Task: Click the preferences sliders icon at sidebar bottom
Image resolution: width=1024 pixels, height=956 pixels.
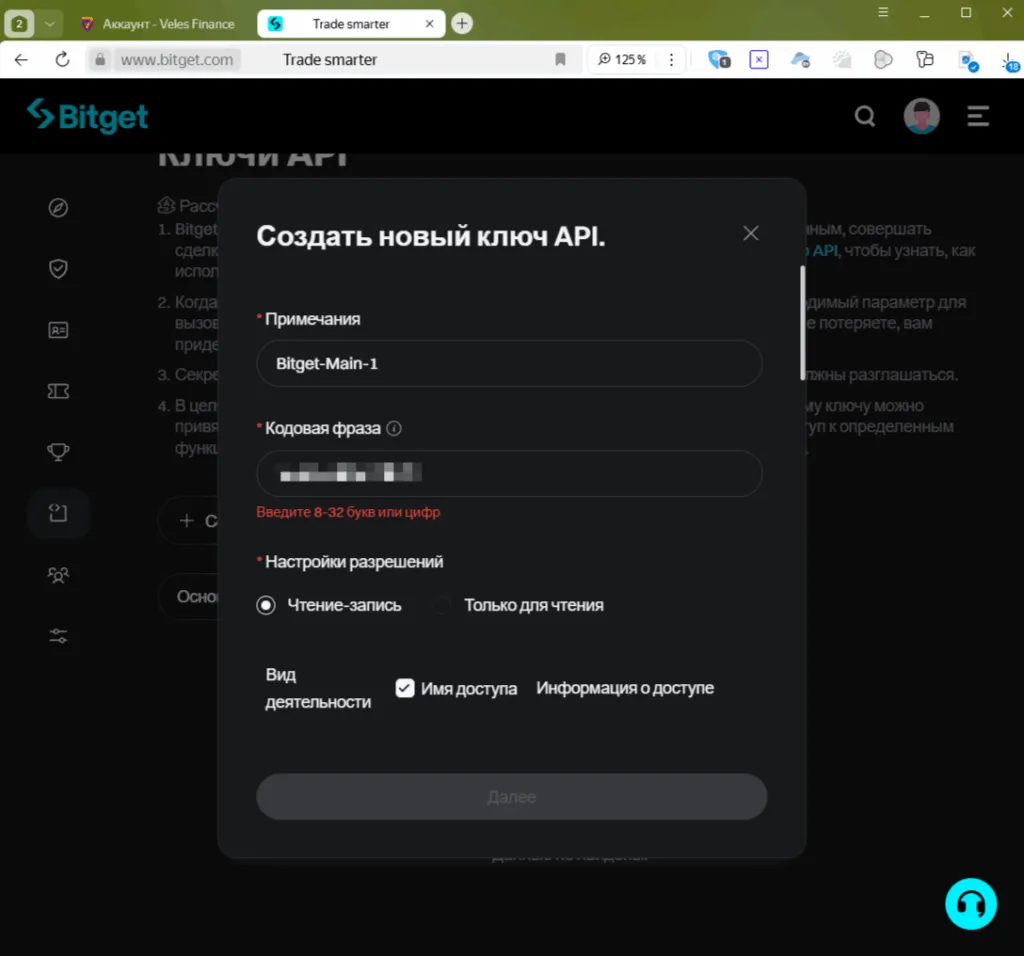Action: [58, 636]
